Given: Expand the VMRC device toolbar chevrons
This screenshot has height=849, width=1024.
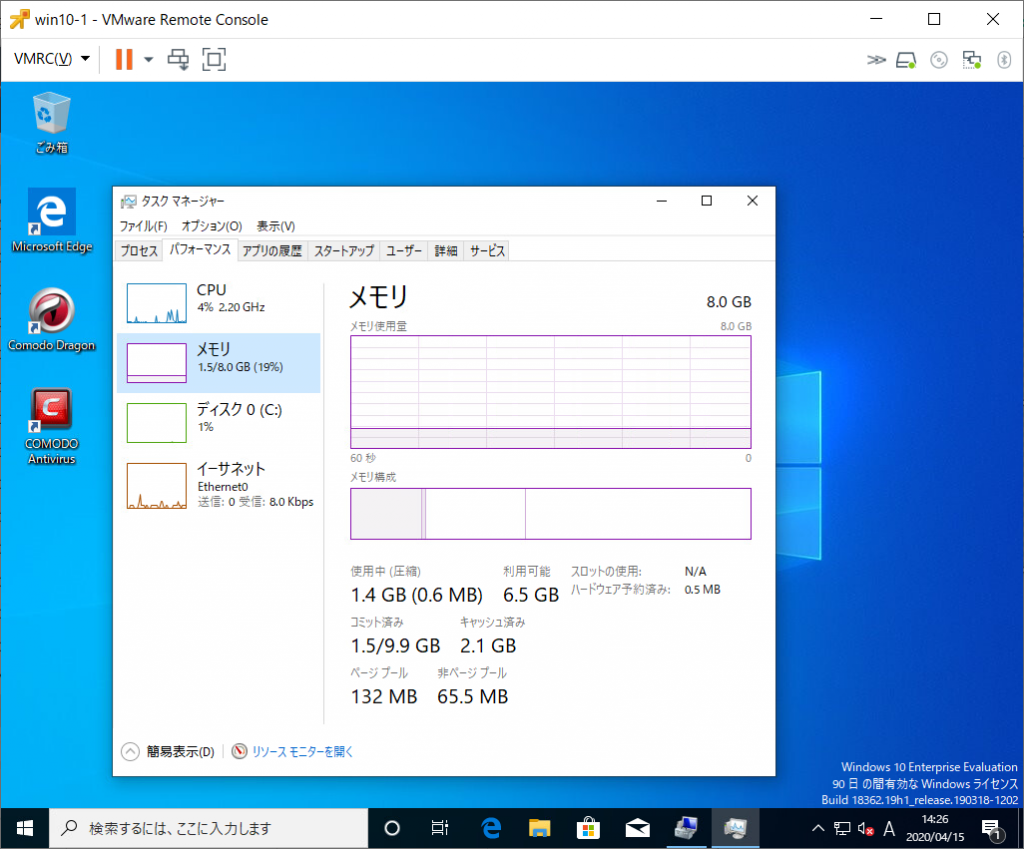Looking at the screenshot, I should 876,60.
